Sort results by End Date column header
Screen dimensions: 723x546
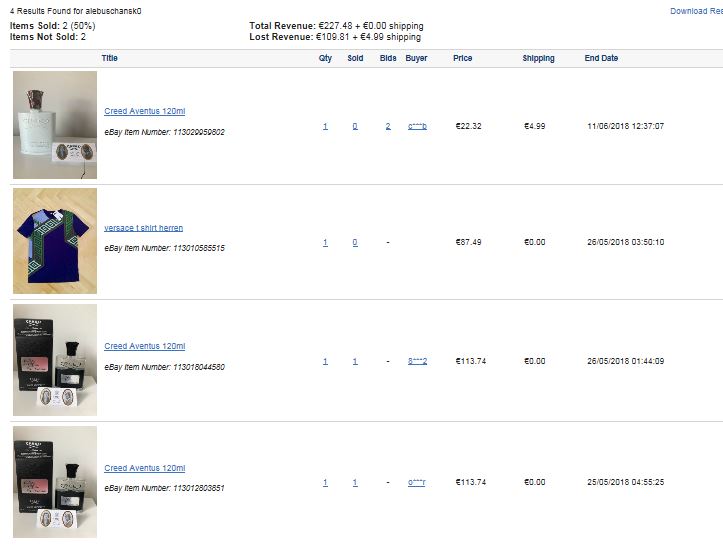[601, 58]
